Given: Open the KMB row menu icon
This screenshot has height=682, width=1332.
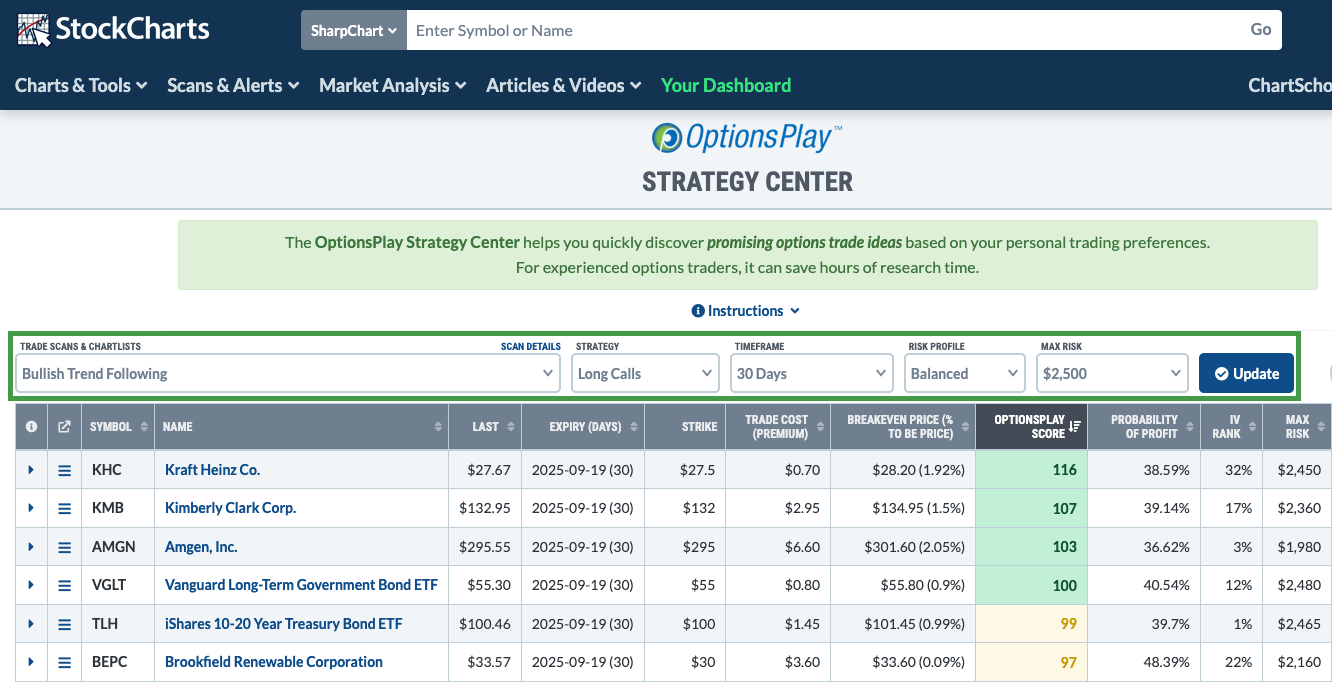Looking at the screenshot, I should coord(65,508).
